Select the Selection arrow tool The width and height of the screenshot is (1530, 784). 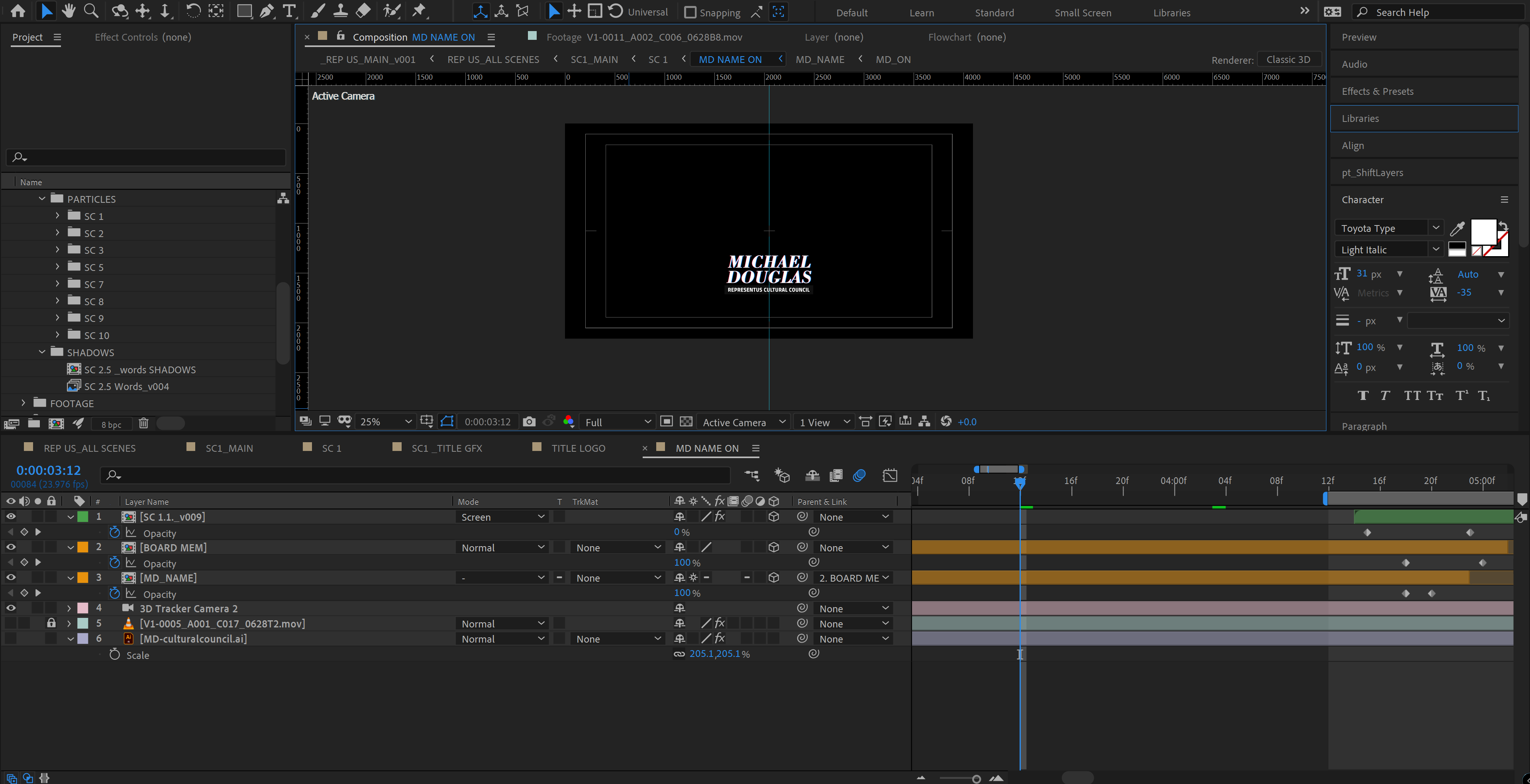point(46,11)
